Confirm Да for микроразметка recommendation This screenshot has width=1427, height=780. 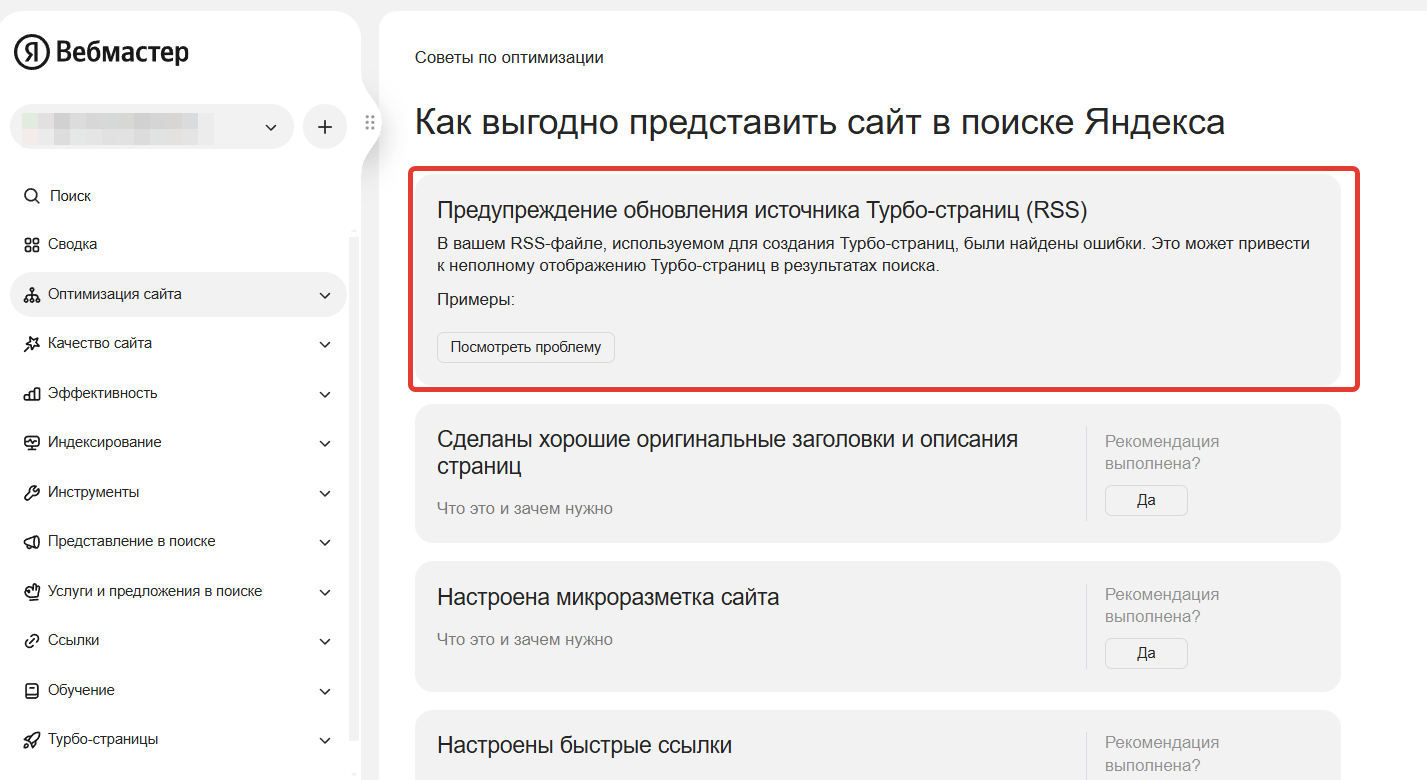1146,653
